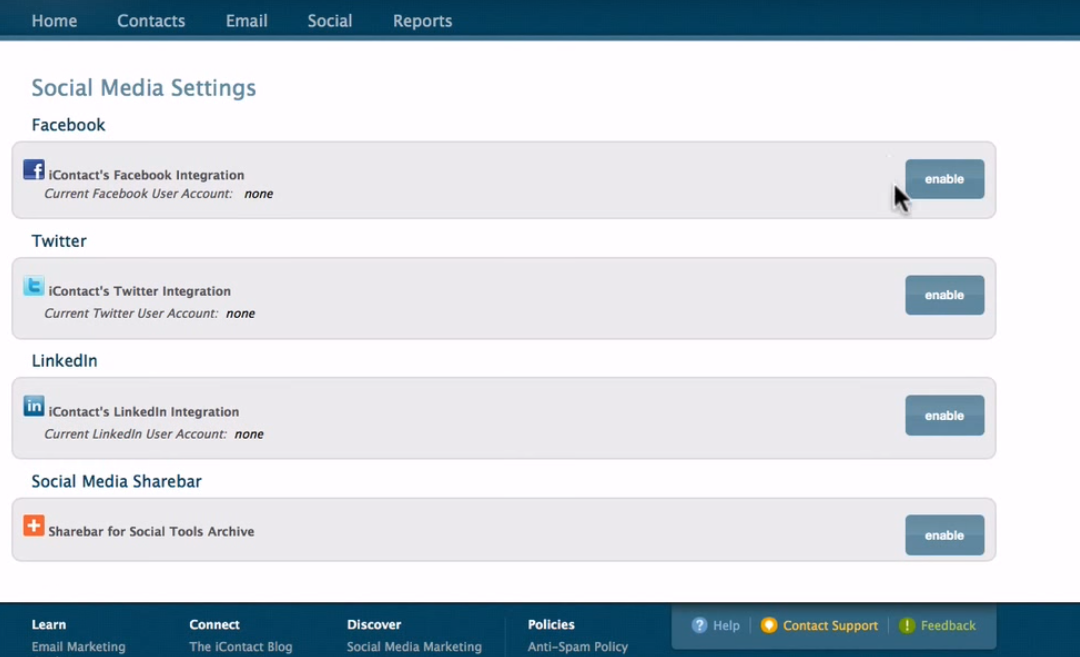Open Email Marketing link under Learn
Screen dimensions: 1080x657
click(79, 647)
